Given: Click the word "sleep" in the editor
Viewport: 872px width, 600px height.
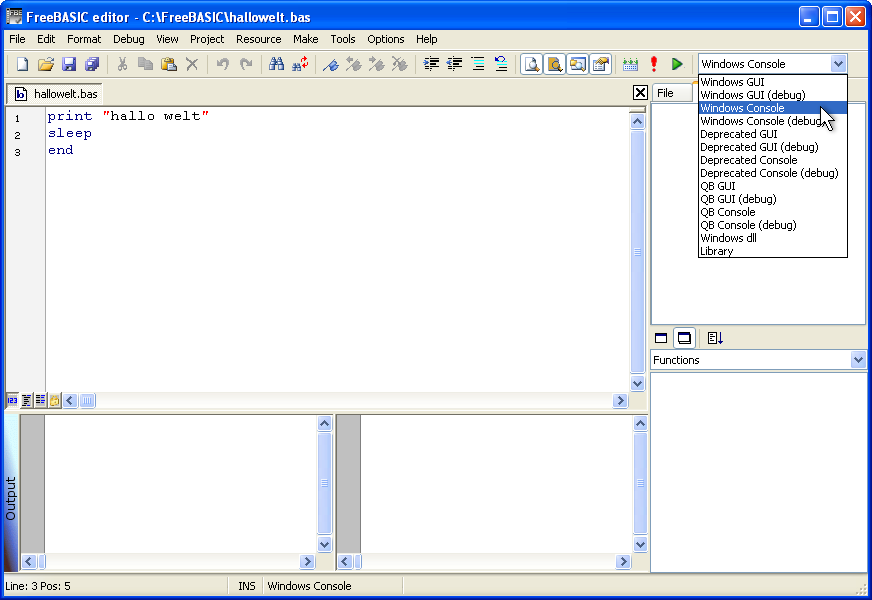Looking at the screenshot, I should pyautogui.click(x=70, y=133).
